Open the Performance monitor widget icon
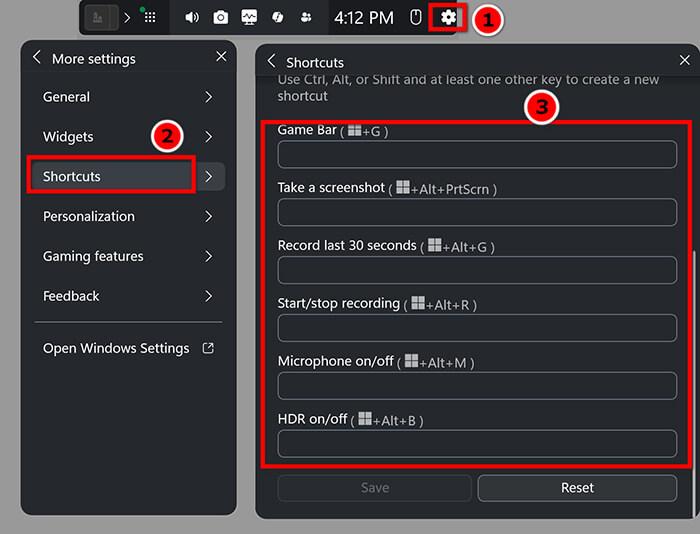 tap(249, 18)
